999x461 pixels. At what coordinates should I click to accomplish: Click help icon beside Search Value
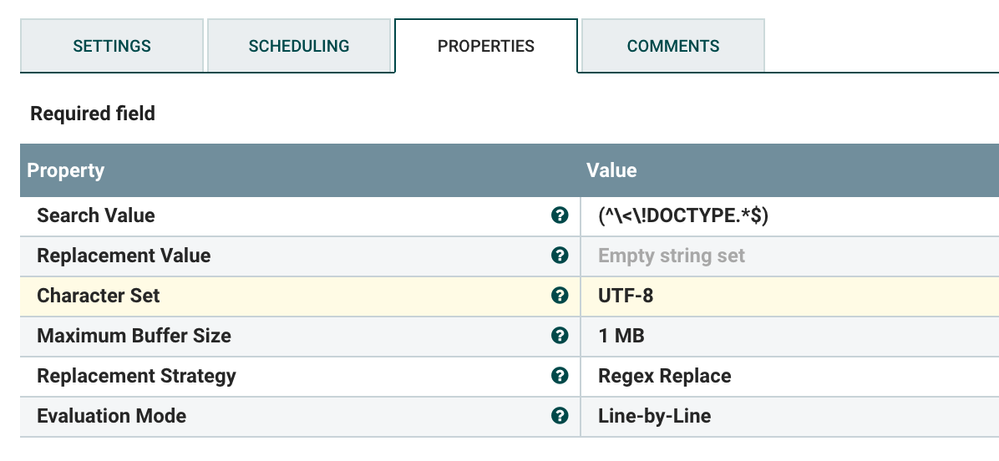[560, 216]
